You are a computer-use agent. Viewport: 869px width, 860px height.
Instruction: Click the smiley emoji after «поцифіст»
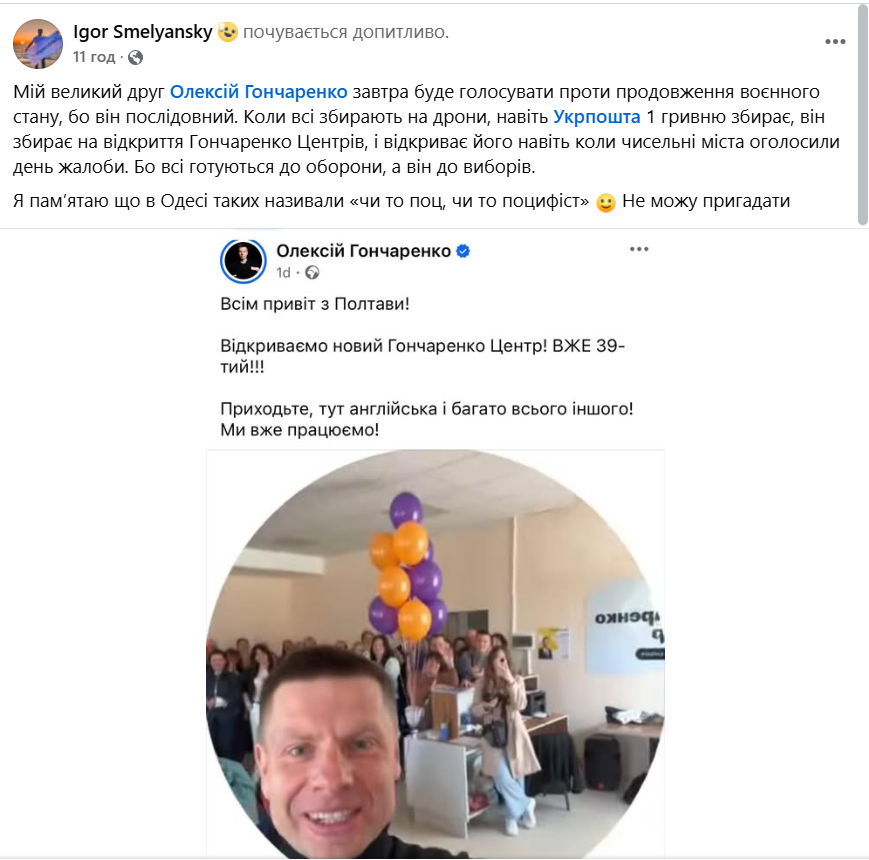click(605, 202)
